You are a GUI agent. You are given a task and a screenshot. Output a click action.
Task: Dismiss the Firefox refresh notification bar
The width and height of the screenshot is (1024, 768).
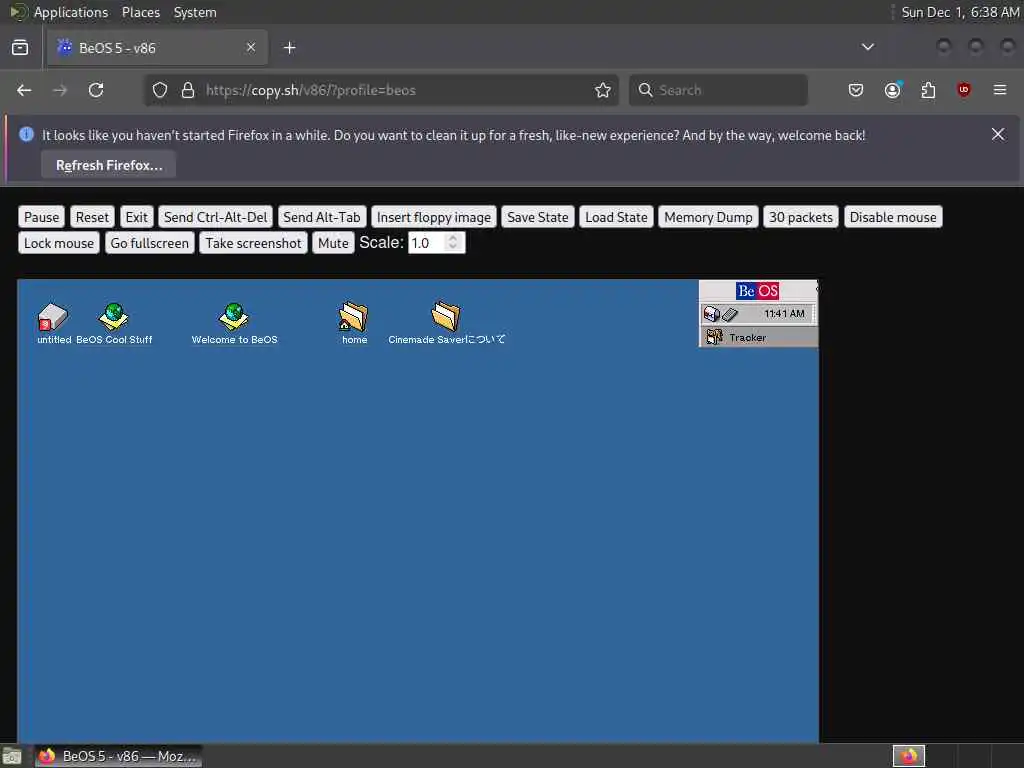[998, 134]
